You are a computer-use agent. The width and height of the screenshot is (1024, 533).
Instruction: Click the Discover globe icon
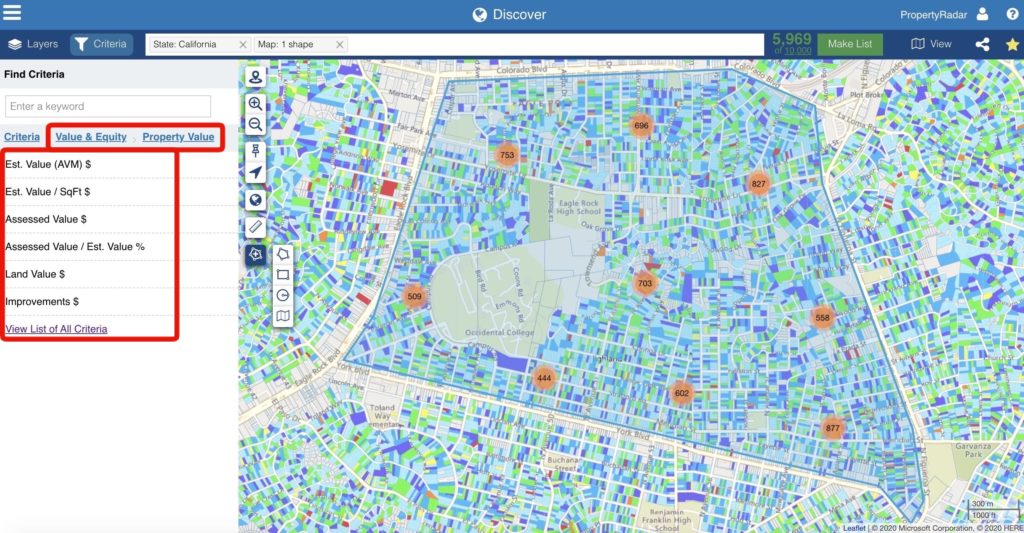(x=479, y=14)
